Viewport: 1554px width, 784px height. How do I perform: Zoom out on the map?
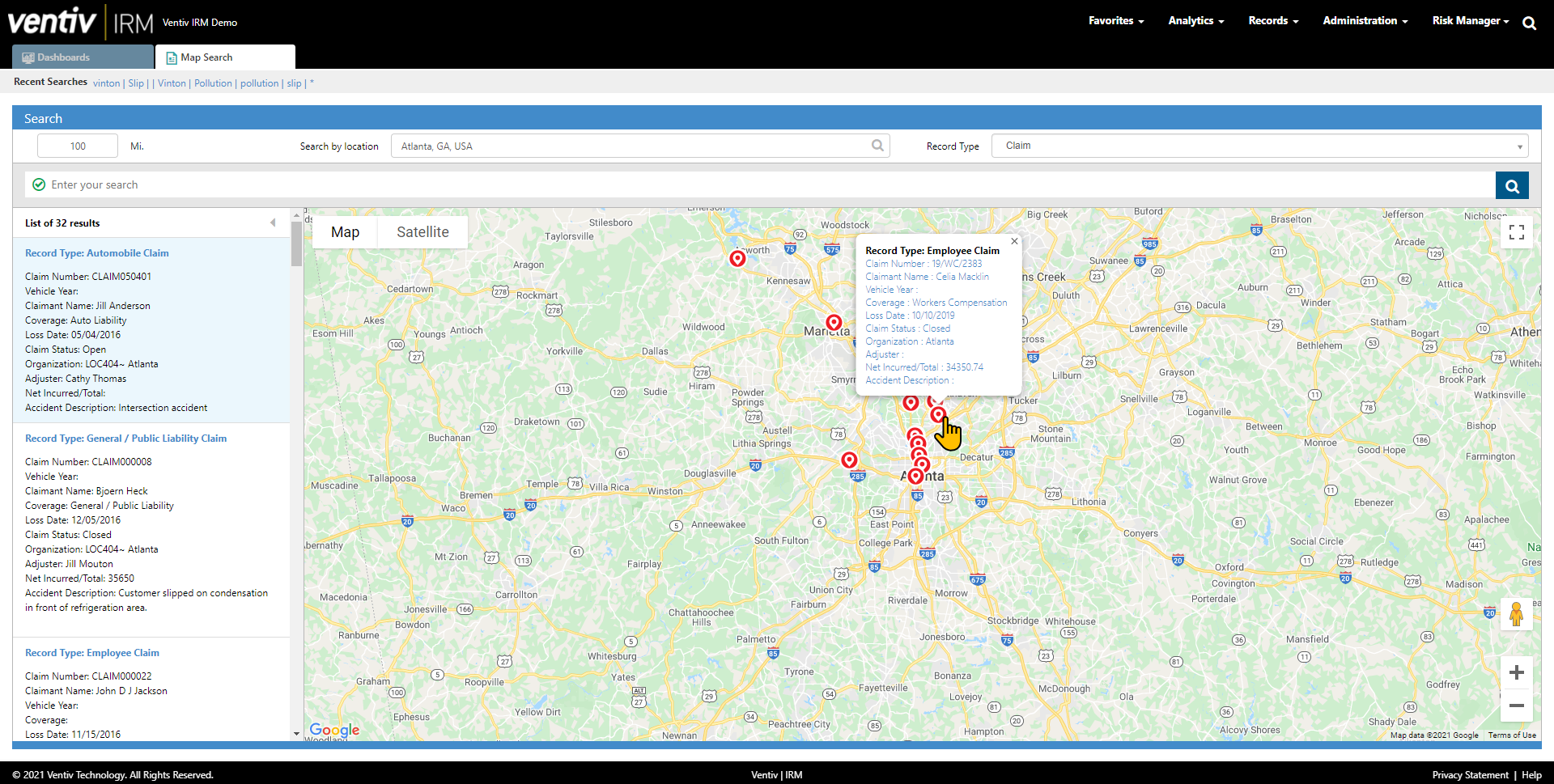tap(1517, 706)
